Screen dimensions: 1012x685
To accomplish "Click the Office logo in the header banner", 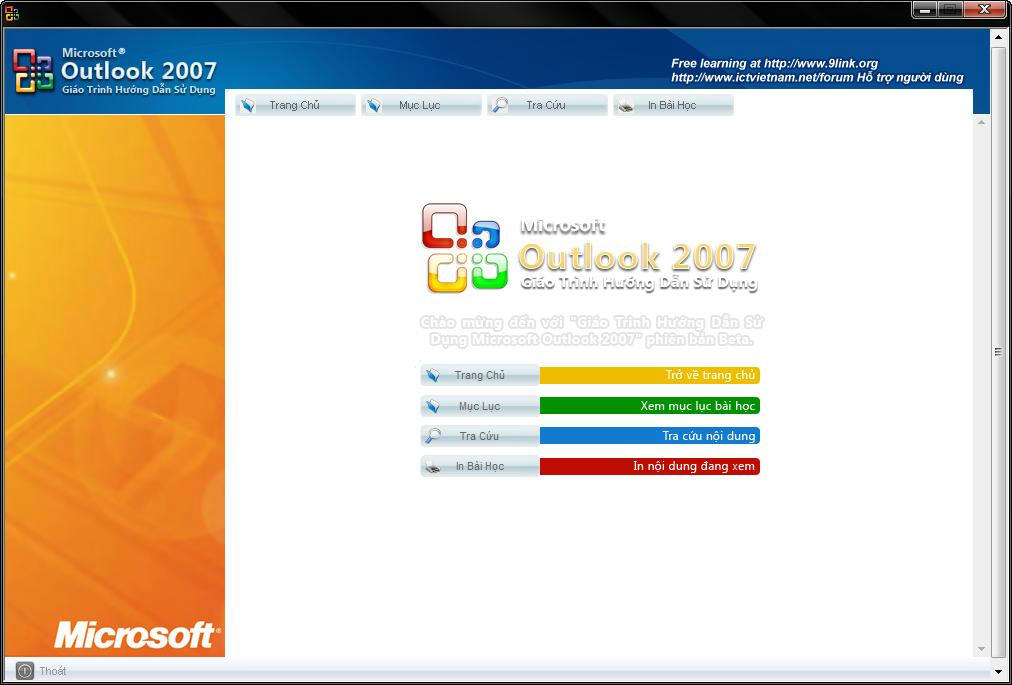I will point(33,70).
